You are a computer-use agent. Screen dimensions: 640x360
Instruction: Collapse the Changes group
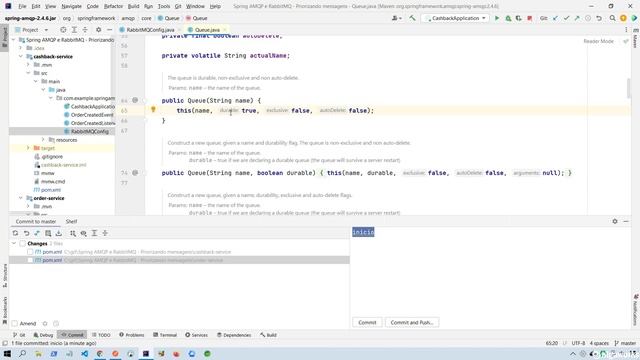pyautogui.click(x=14, y=244)
